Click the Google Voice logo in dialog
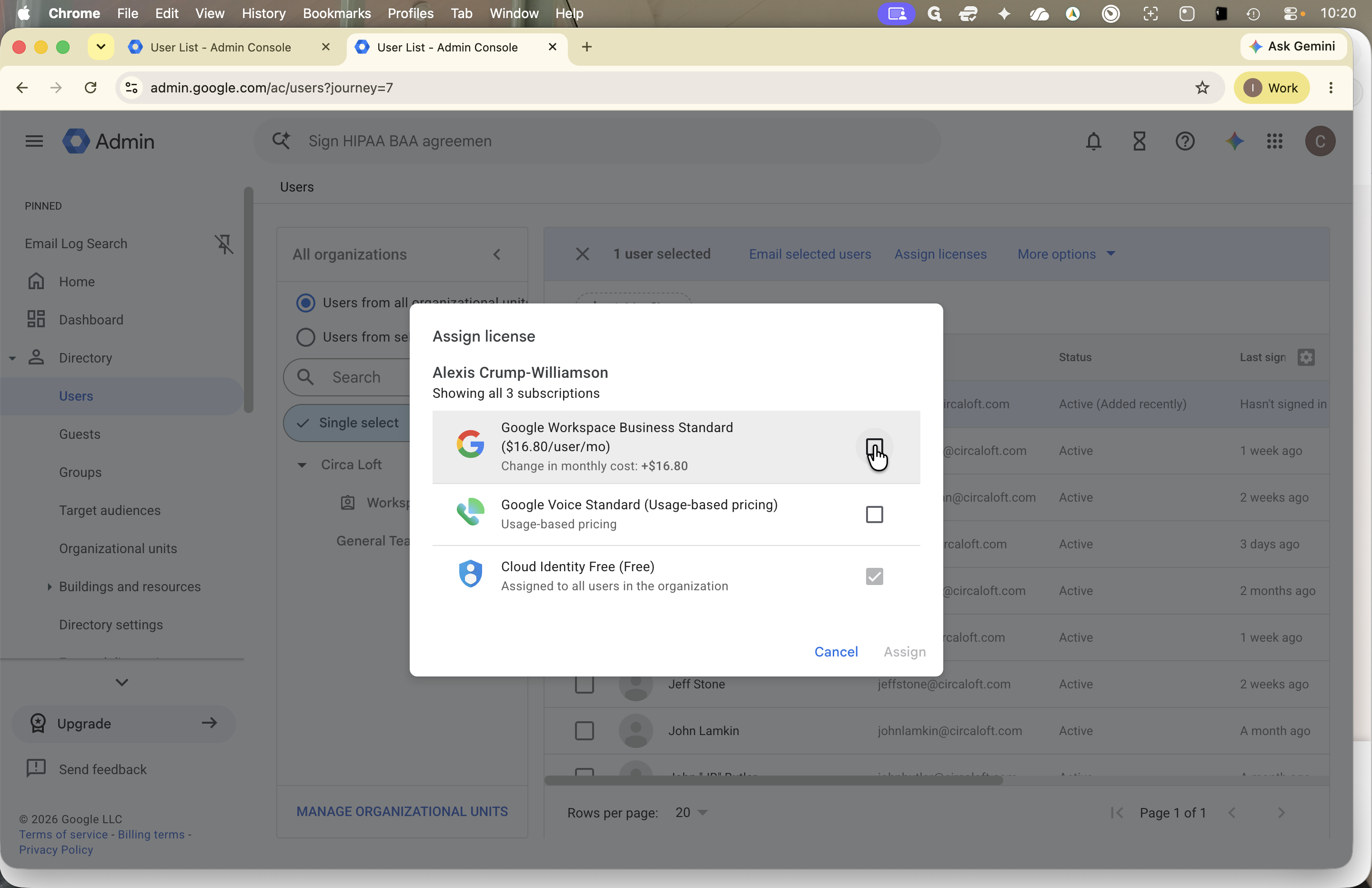Viewport: 1372px width, 888px height. click(470, 512)
